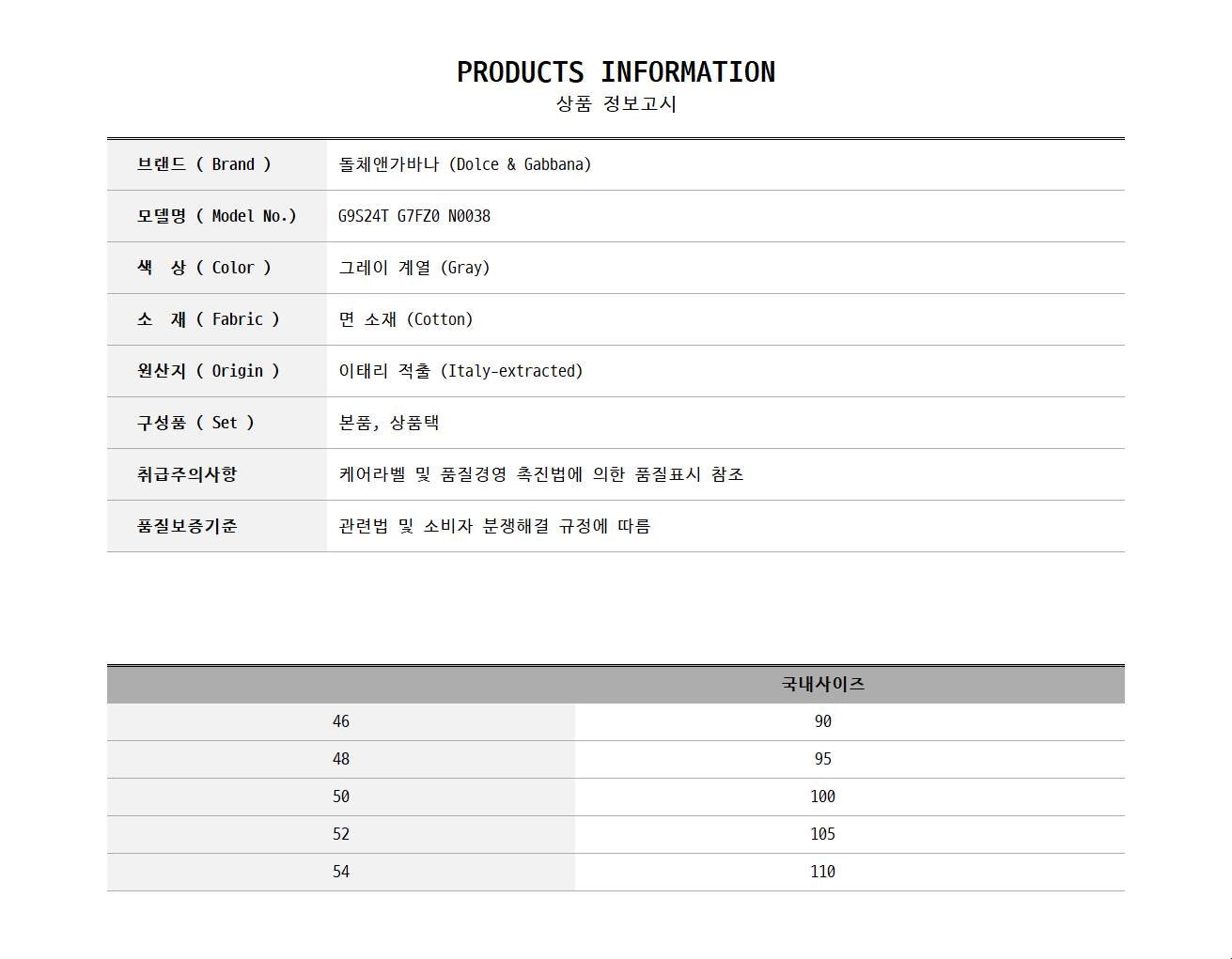Select size 46 in size table
Image resolution: width=1232 pixels, height=959 pixels.
[x=340, y=721]
